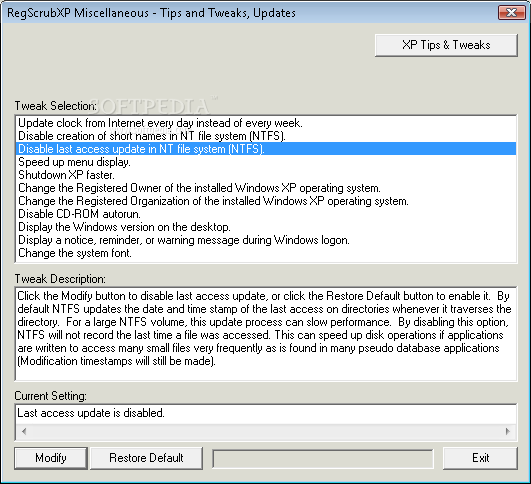This screenshot has width=531, height=484.
Task: Click the 'Last access update is disabled.' text
Action: [91, 413]
